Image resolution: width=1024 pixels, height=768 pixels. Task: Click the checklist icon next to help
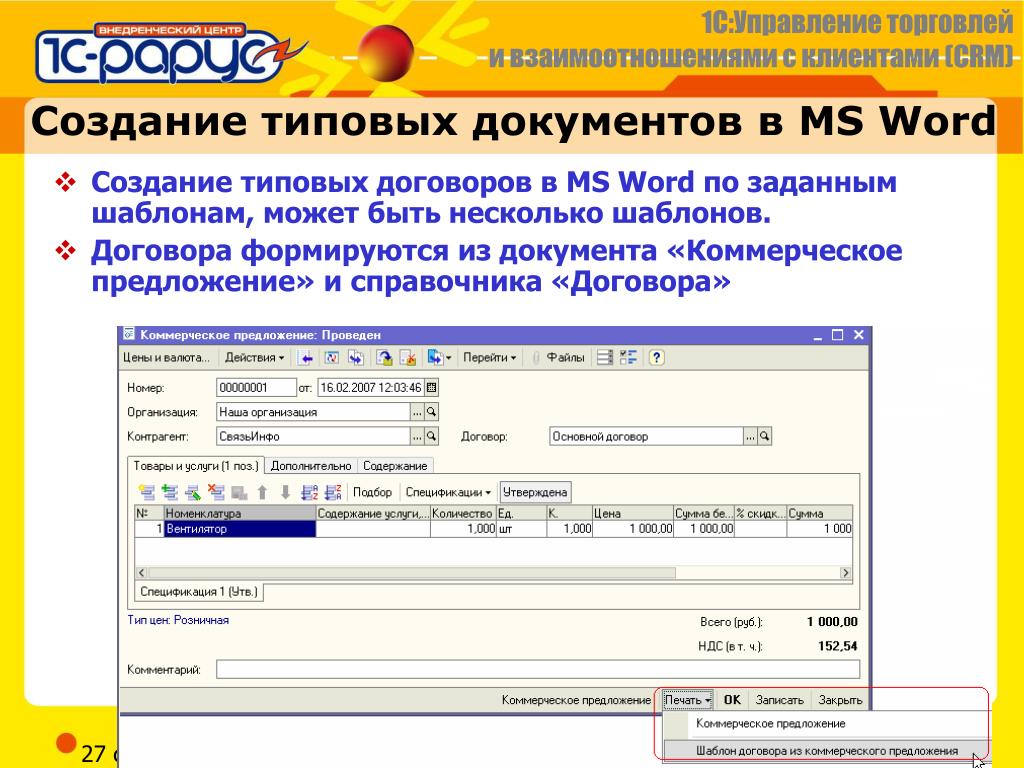(628, 357)
